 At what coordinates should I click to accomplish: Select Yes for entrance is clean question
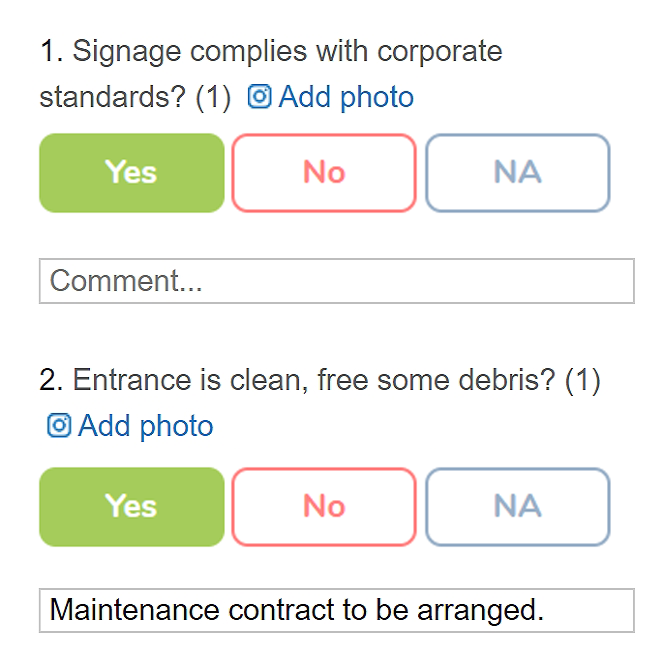pyautogui.click(x=132, y=507)
